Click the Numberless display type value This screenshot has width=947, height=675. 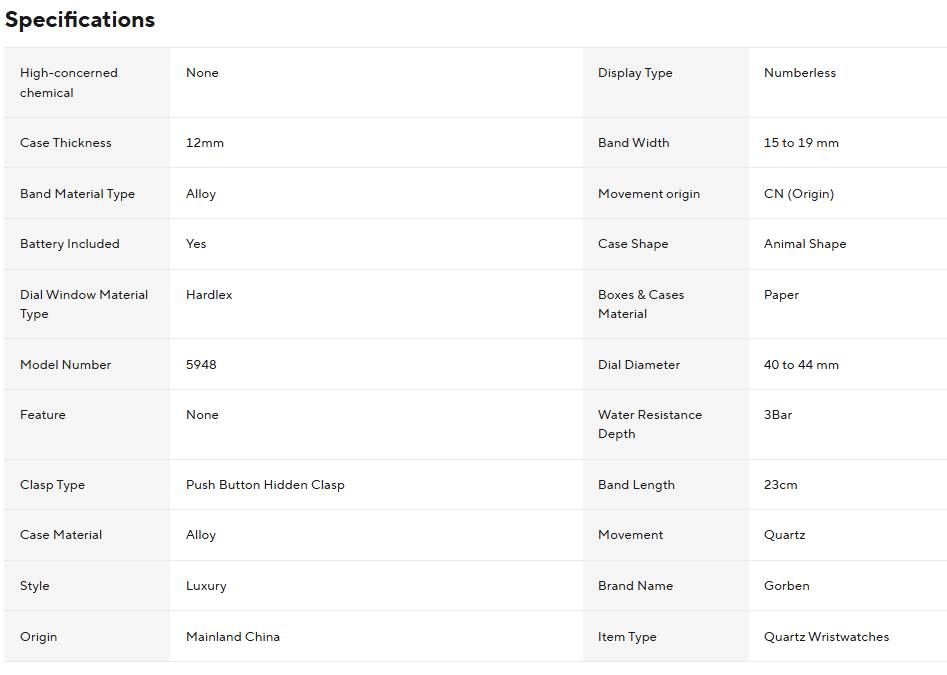pos(800,73)
